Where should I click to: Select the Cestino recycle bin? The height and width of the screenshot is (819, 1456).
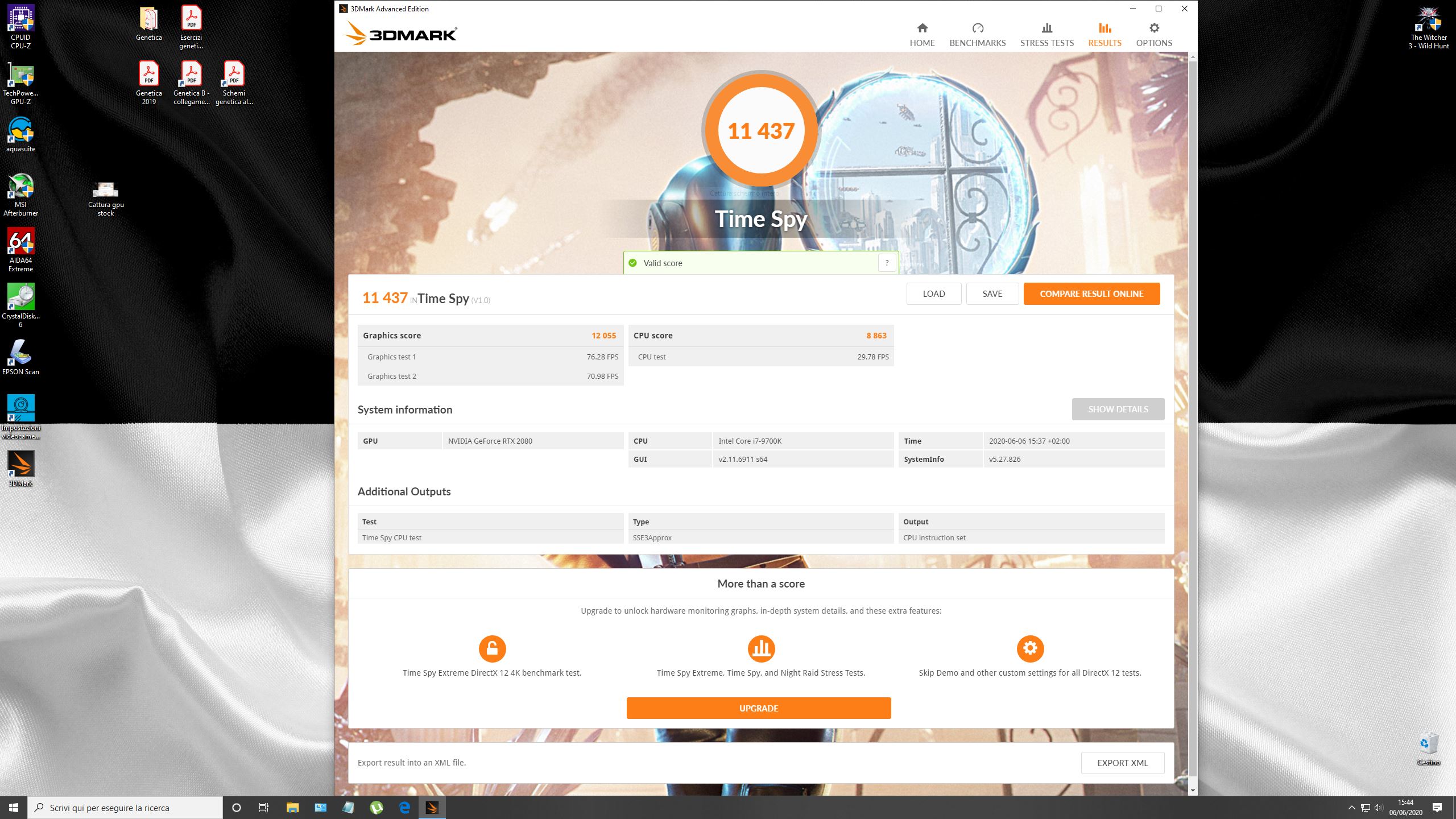coord(1428,750)
